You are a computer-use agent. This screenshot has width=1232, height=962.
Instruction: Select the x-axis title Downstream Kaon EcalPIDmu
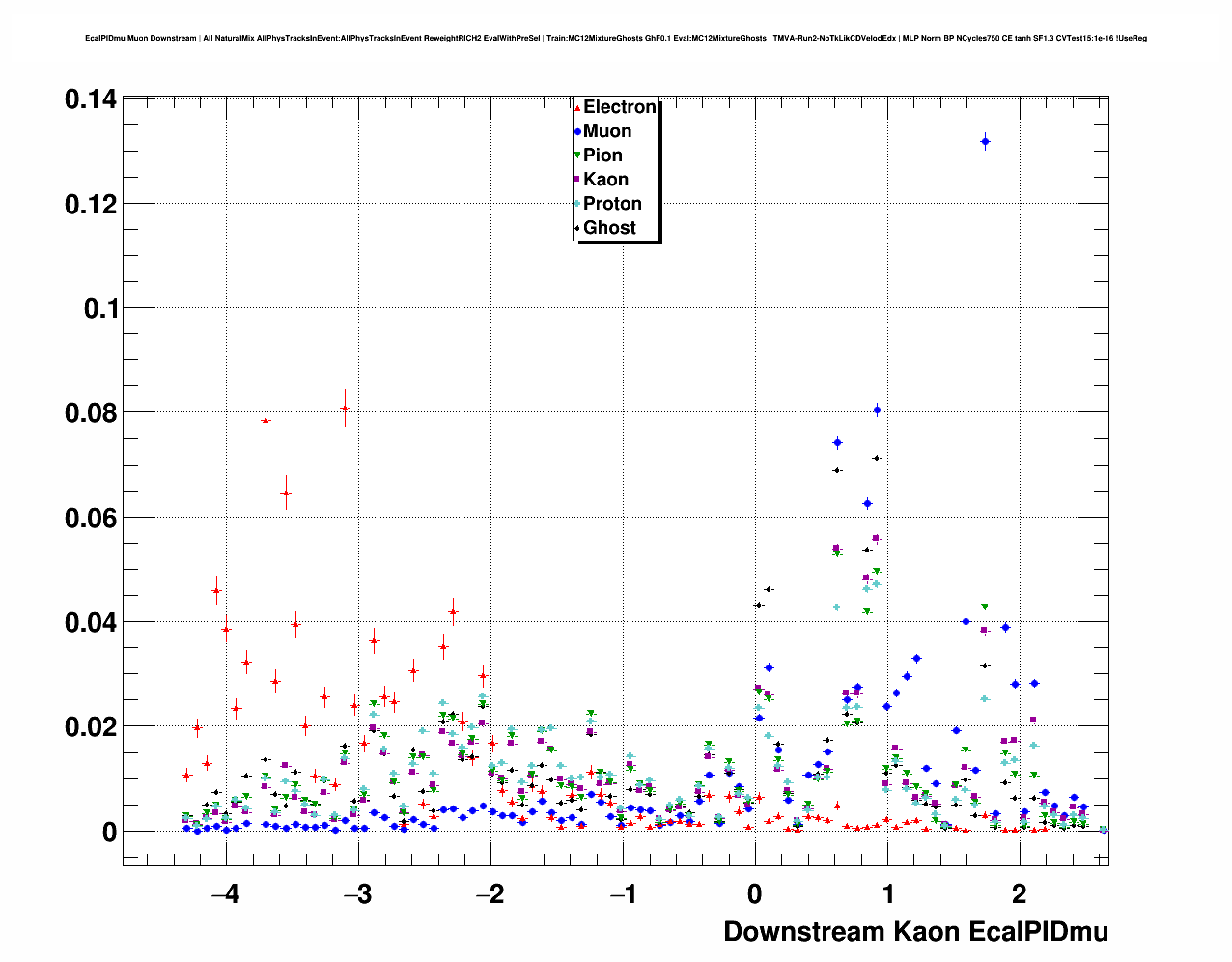click(915, 932)
